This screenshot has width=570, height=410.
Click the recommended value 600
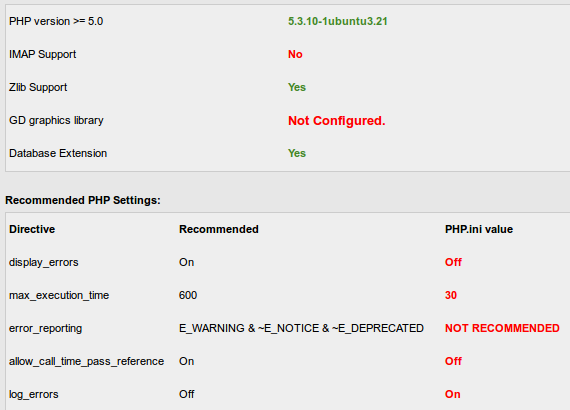[x=188, y=295]
